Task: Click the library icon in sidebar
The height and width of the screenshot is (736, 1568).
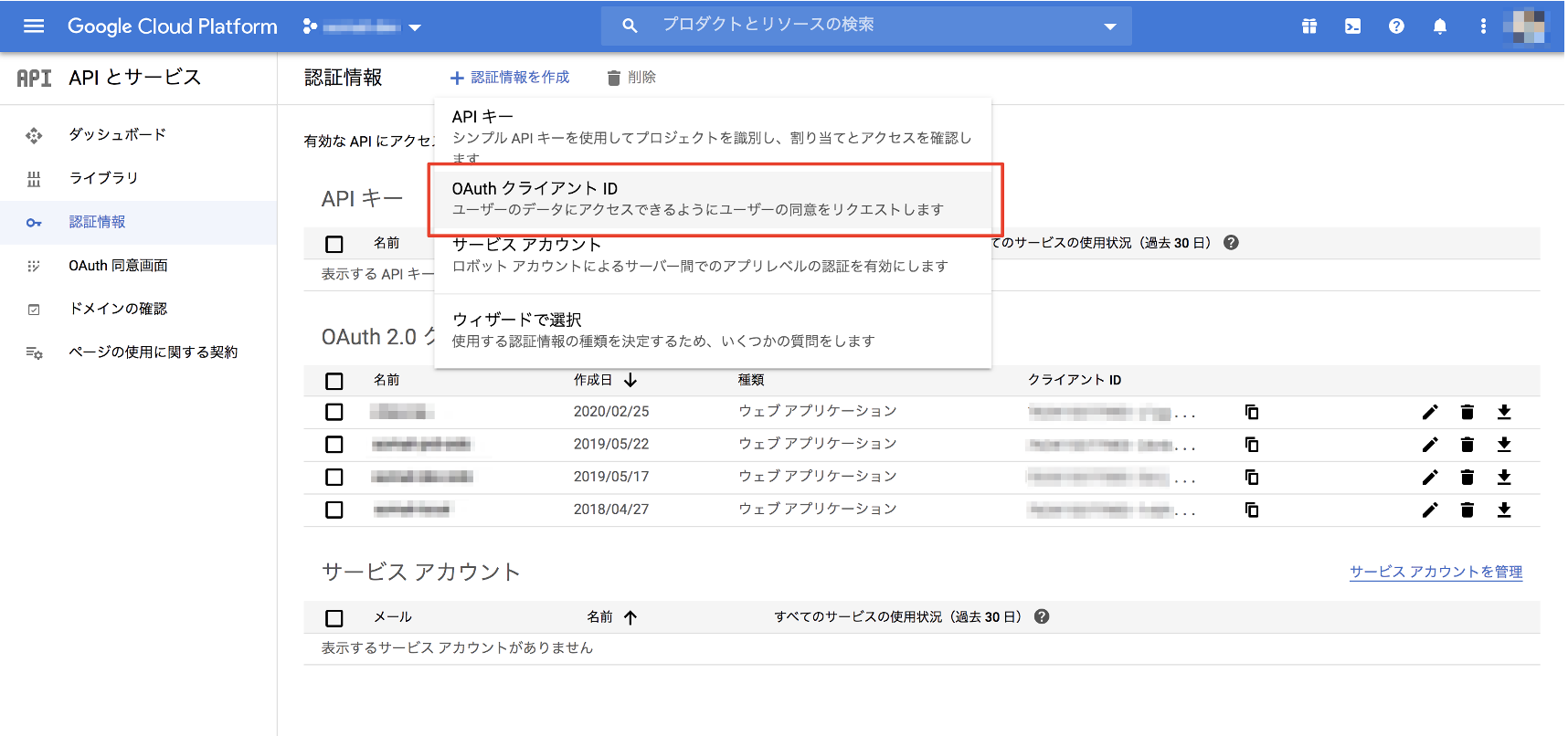Action: point(34,179)
